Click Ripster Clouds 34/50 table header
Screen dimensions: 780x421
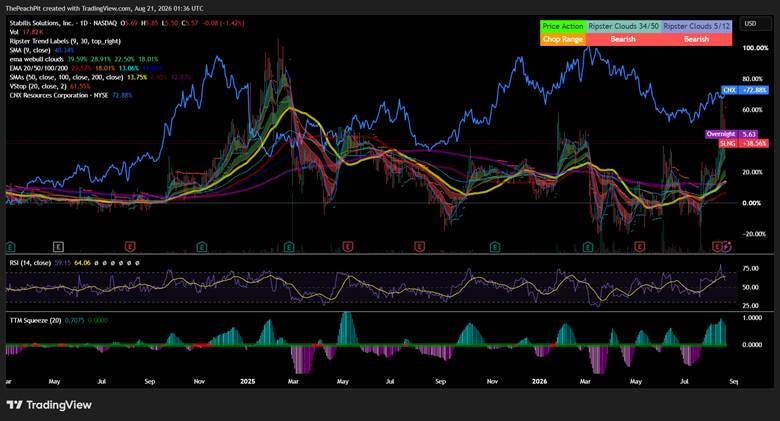(x=623, y=26)
